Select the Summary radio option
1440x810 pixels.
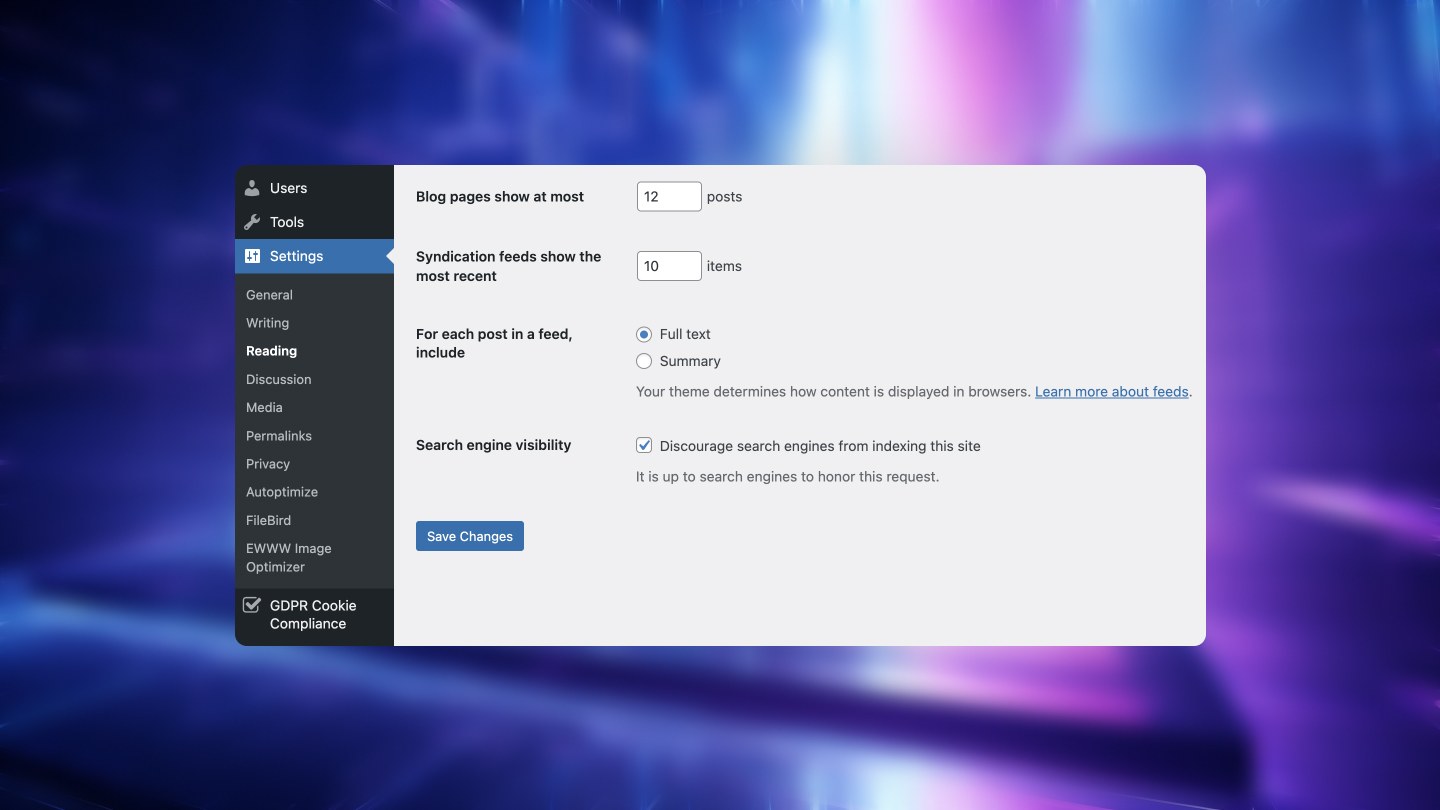coord(644,361)
